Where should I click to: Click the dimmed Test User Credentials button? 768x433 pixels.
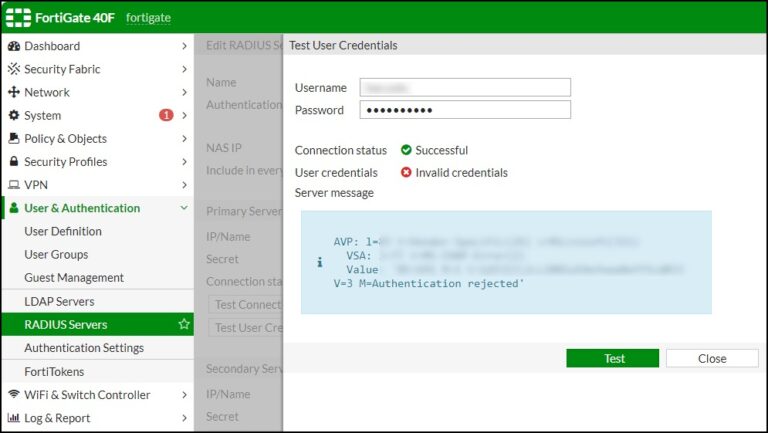246,327
